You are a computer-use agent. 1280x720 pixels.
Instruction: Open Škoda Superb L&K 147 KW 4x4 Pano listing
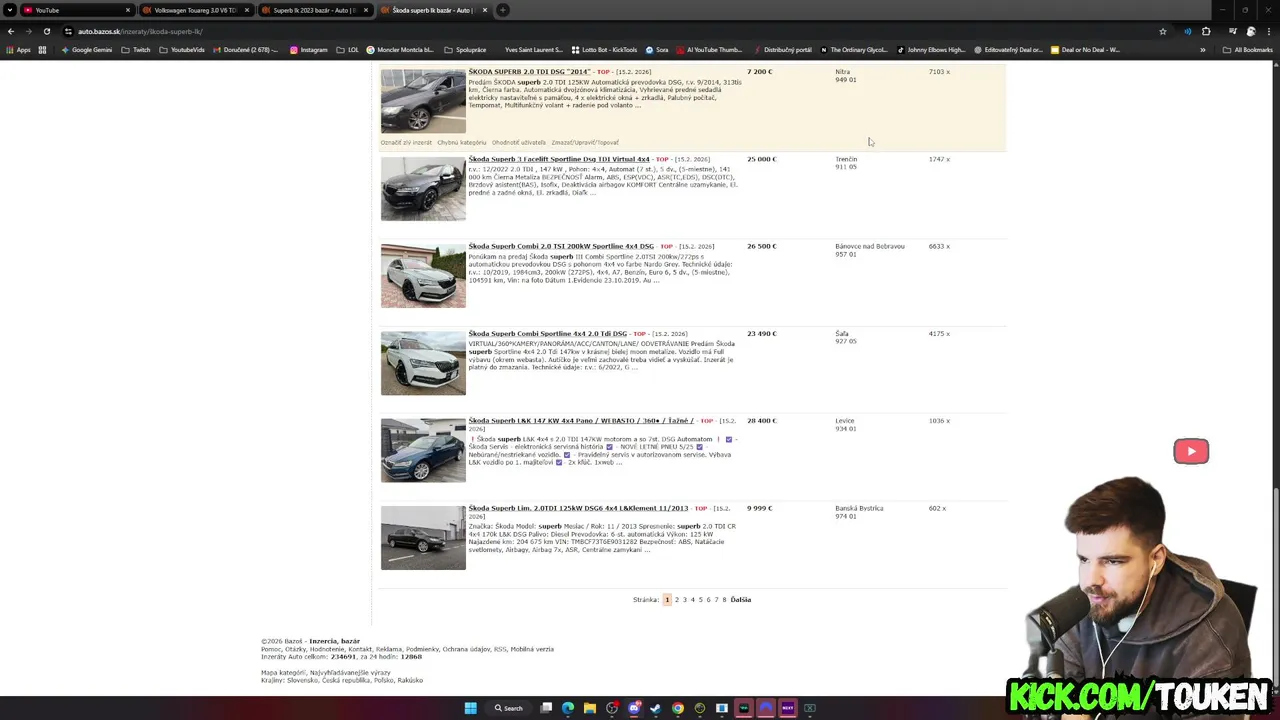click(581, 421)
